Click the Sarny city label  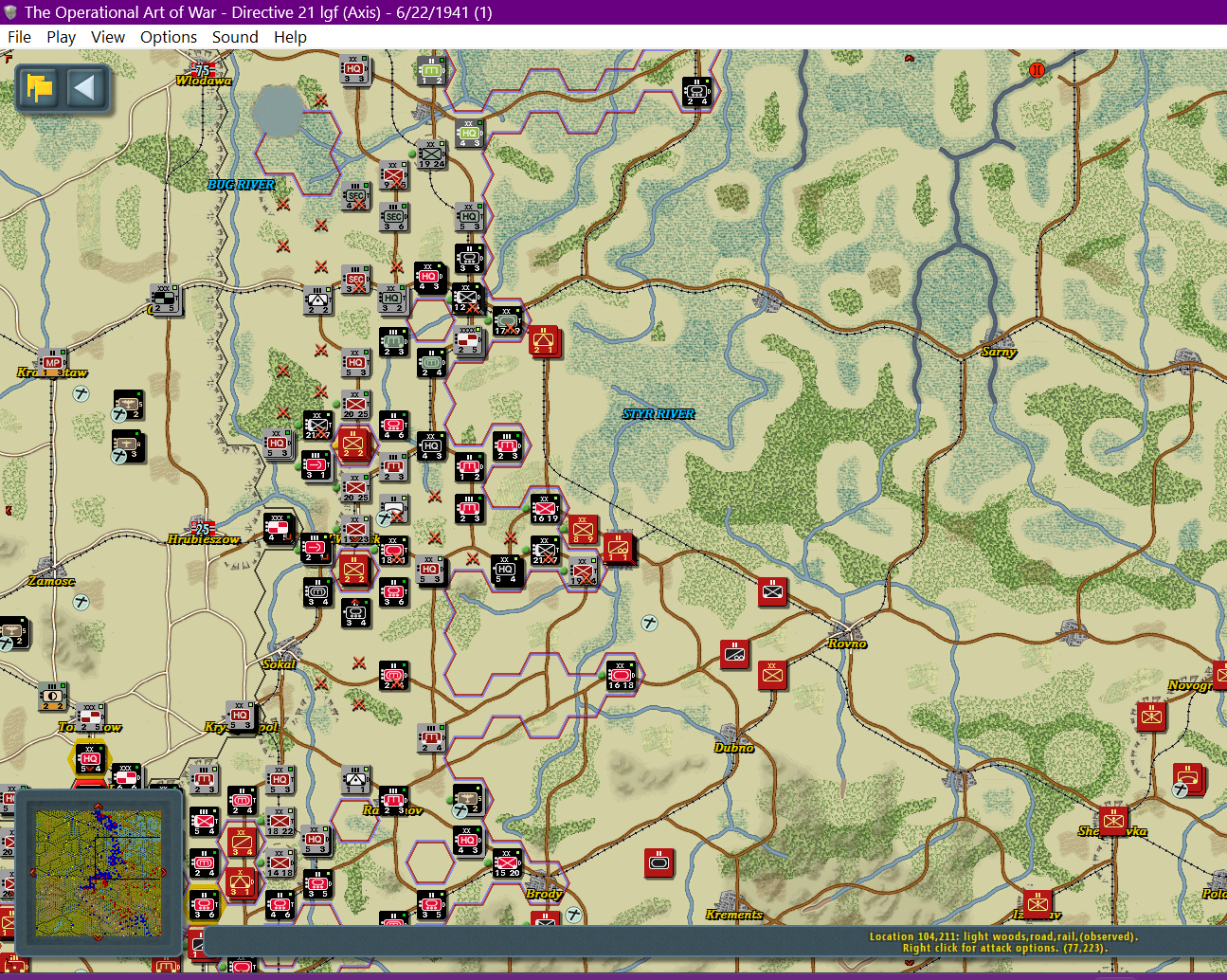click(999, 353)
